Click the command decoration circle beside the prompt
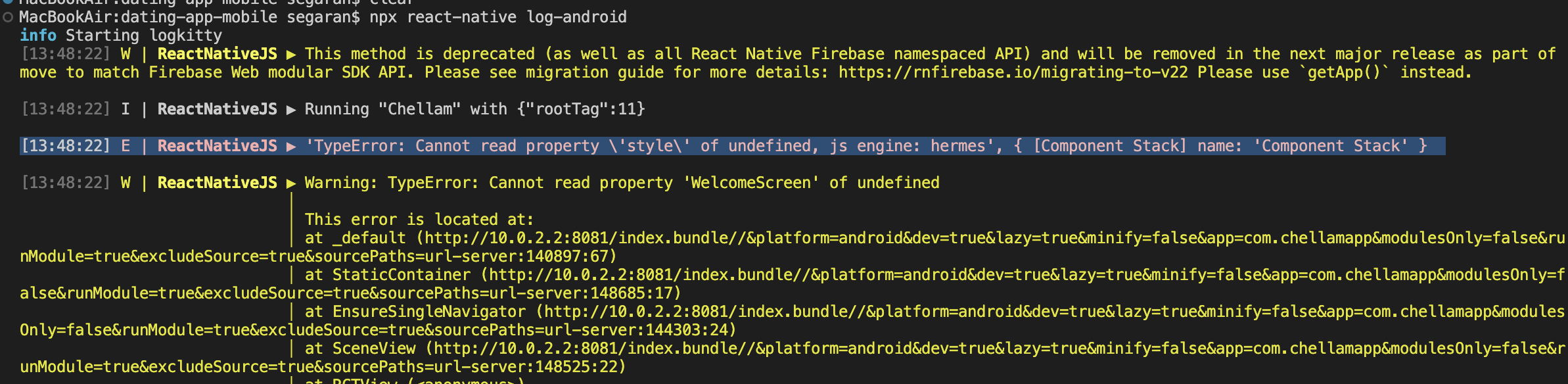 point(8,17)
